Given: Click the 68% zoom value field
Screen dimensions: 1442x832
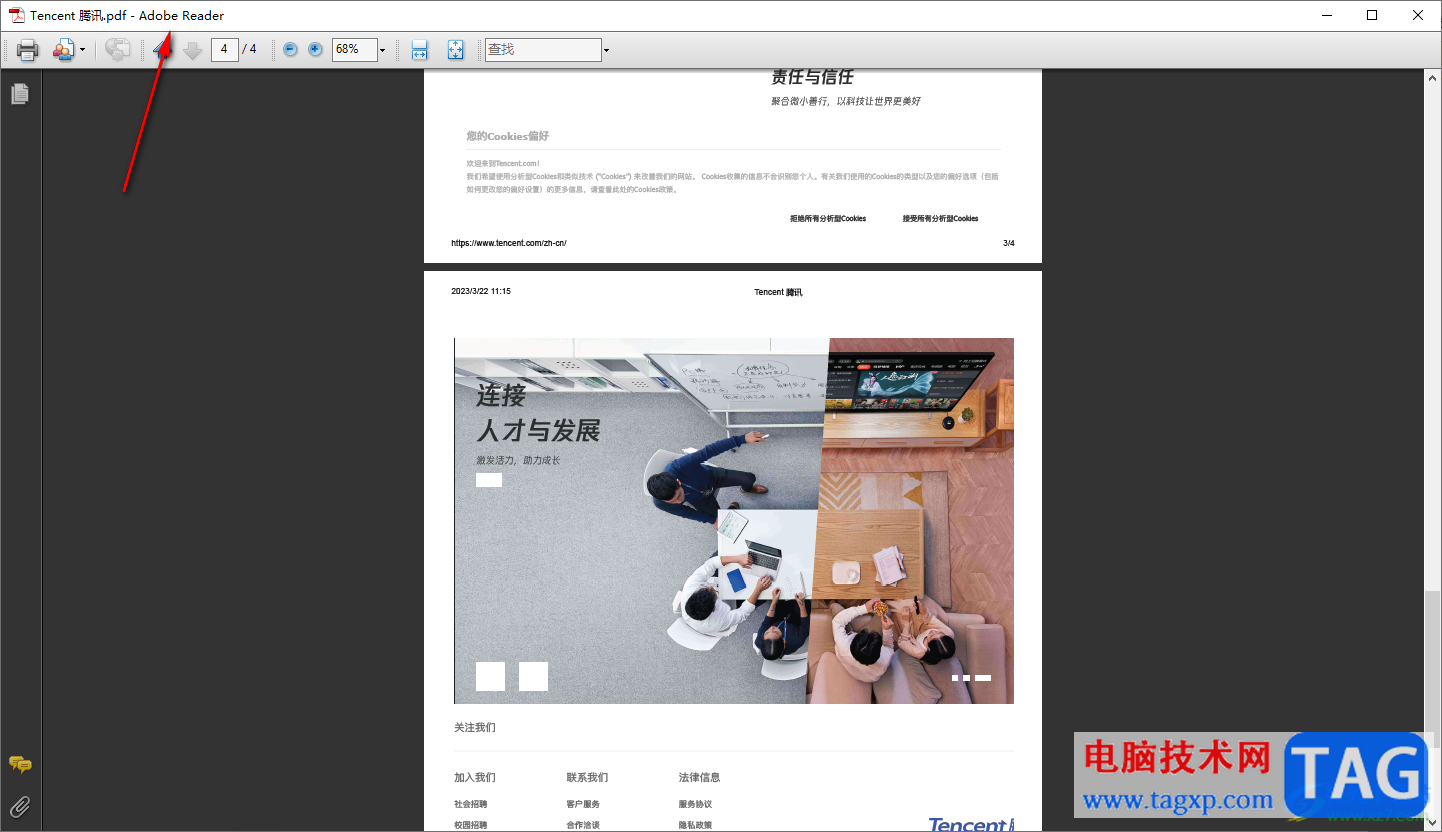Looking at the screenshot, I should 354,49.
